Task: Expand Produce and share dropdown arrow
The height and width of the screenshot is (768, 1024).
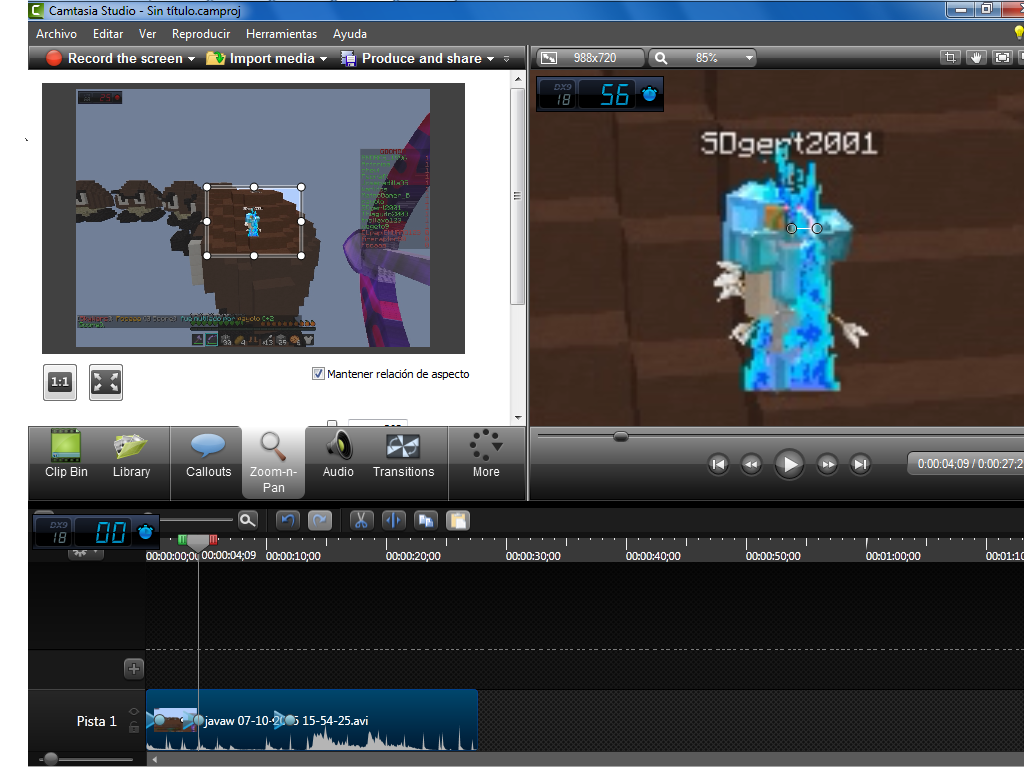Action: [x=490, y=59]
